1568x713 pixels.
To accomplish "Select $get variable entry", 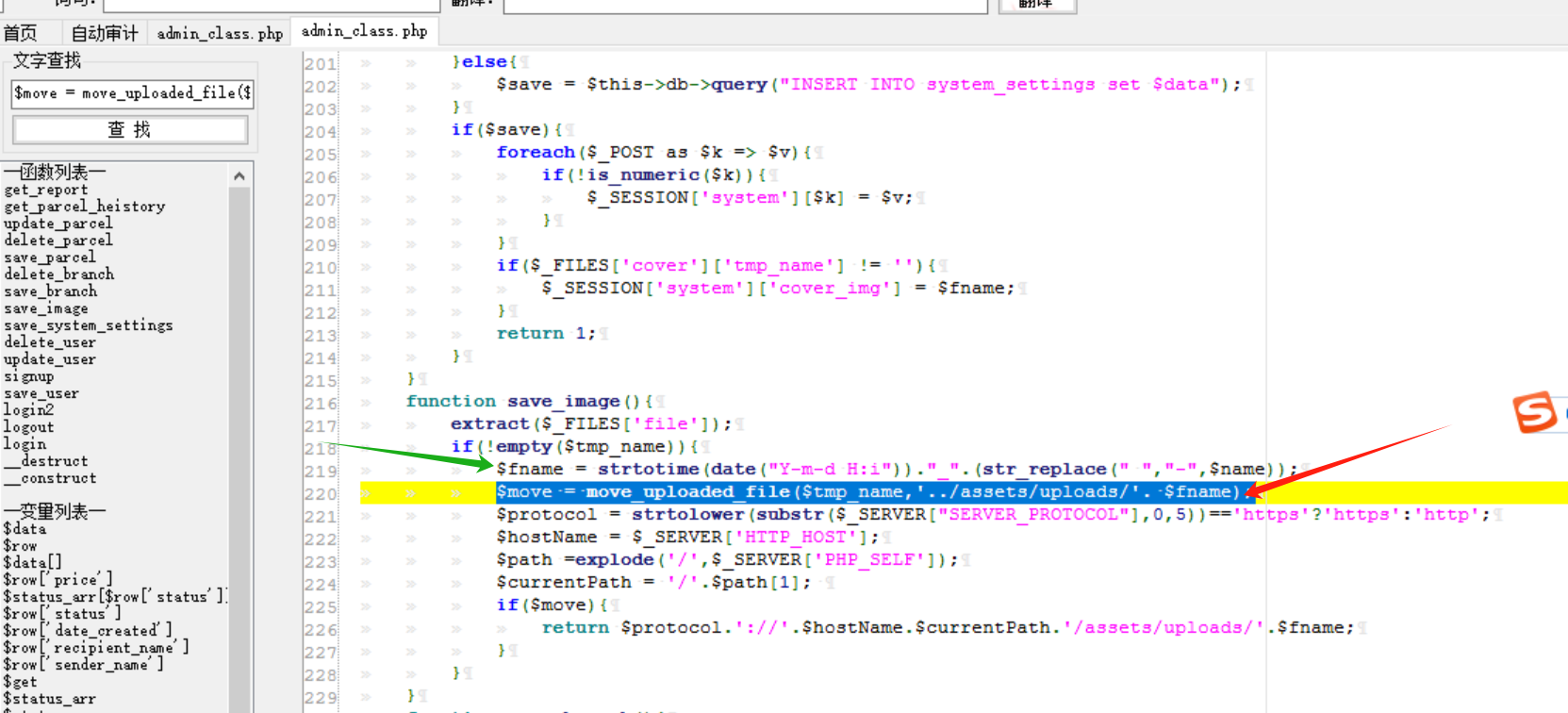I will pyautogui.click(x=20, y=682).
